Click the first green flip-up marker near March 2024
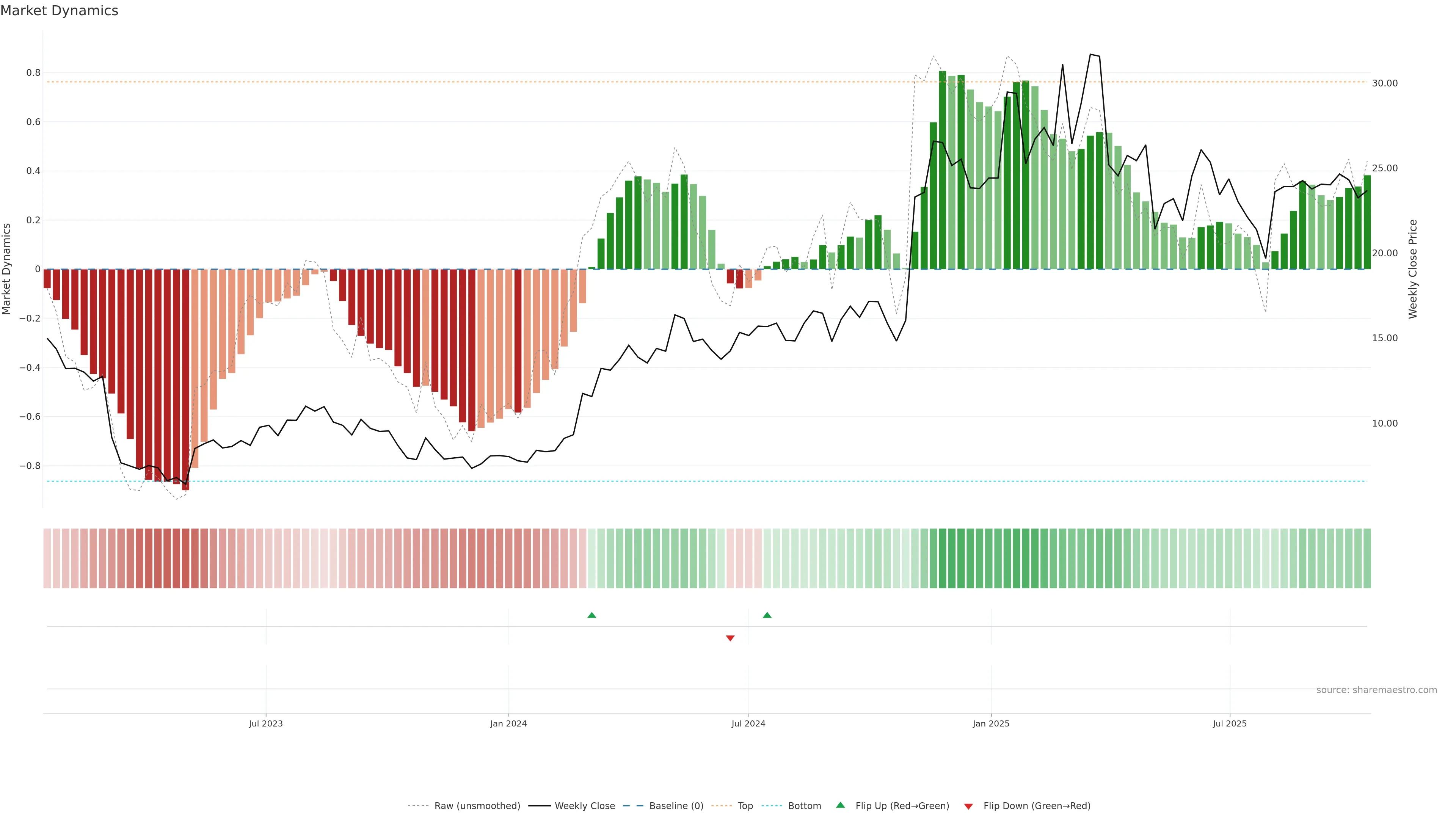 click(x=592, y=615)
